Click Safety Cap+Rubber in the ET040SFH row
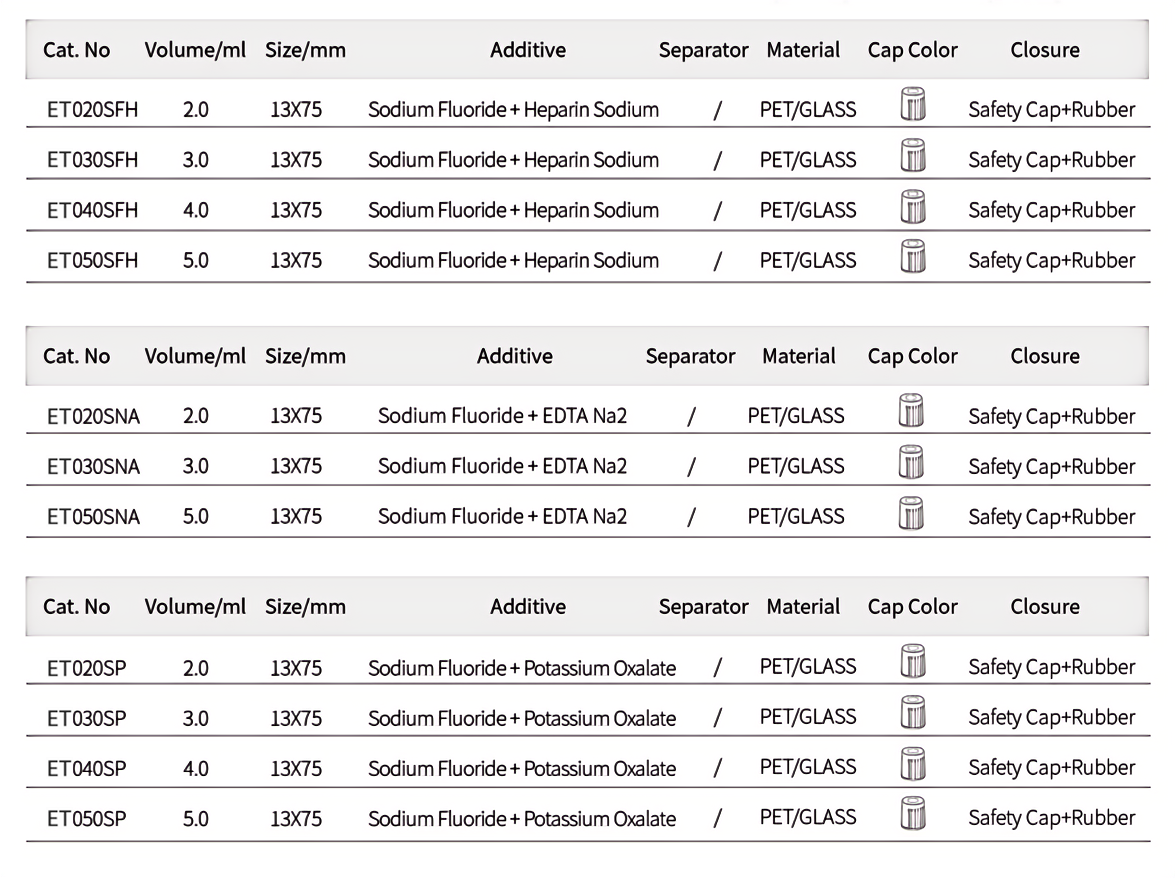 pos(1051,211)
